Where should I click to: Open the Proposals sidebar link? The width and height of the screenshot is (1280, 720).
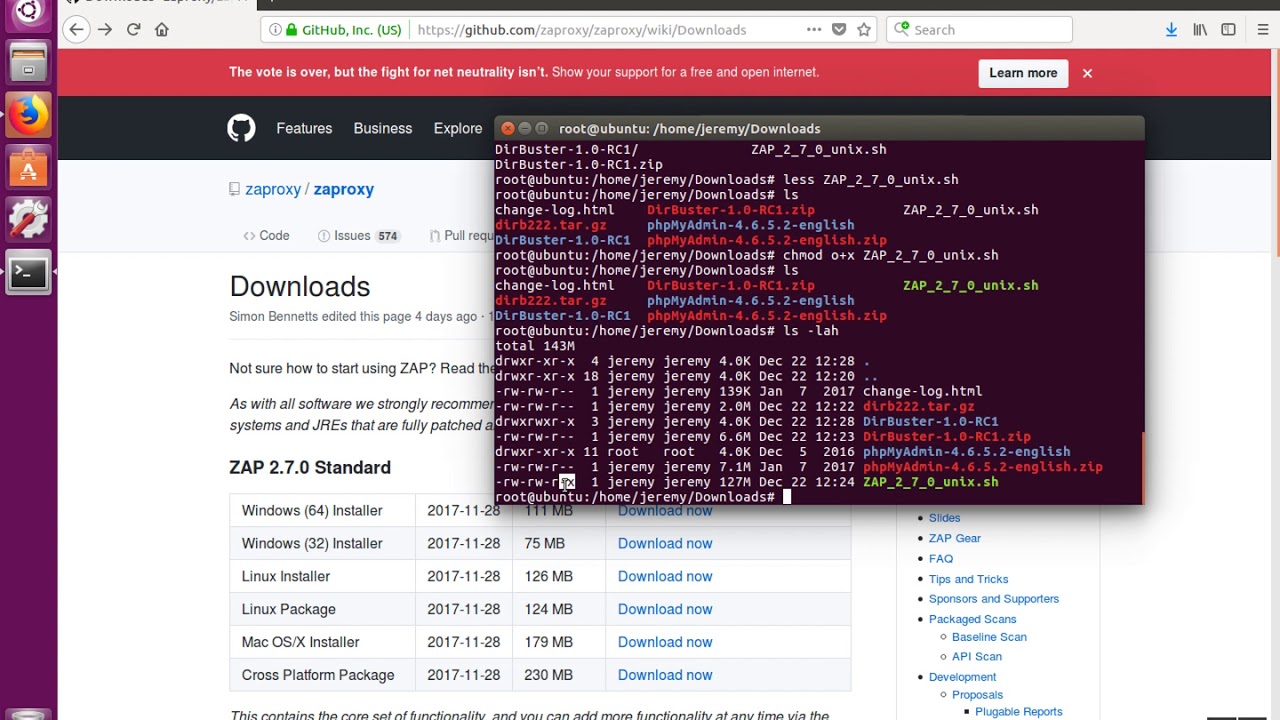(x=977, y=695)
